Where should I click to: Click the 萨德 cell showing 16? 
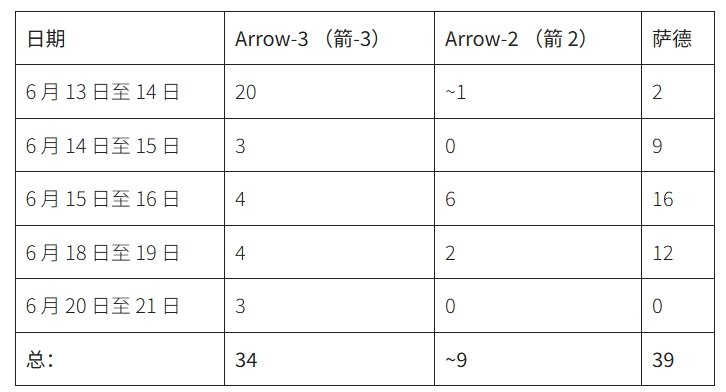pos(678,199)
